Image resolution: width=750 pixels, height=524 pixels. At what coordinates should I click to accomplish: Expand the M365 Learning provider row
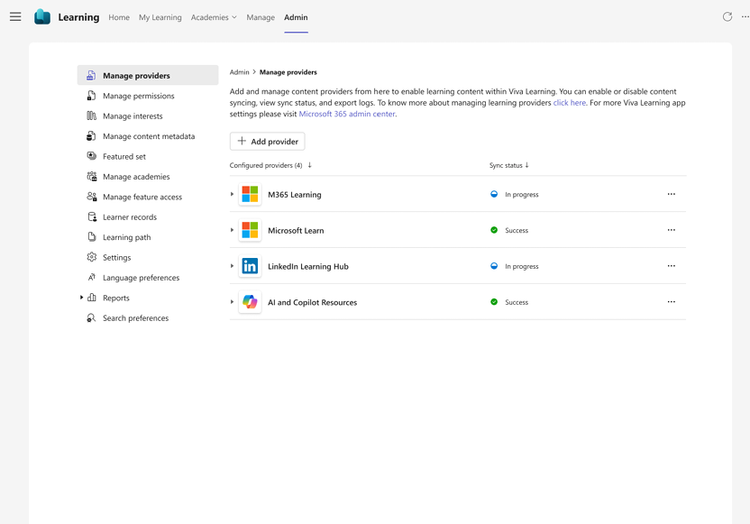tap(232, 194)
